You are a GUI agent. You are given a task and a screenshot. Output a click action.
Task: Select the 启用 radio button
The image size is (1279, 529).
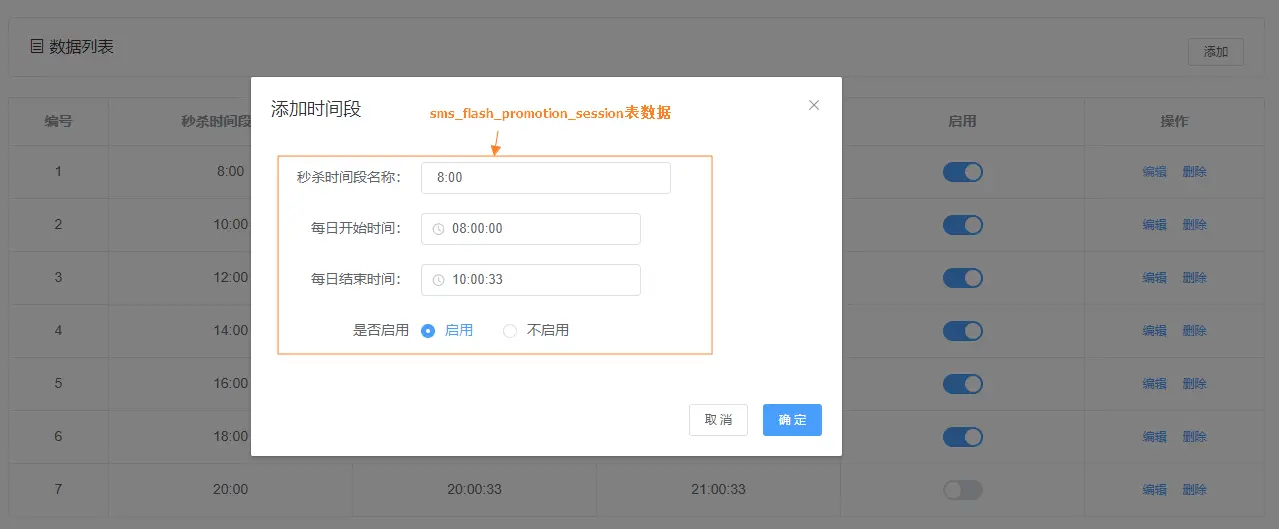pyautogui.click(x=428, y=331)
